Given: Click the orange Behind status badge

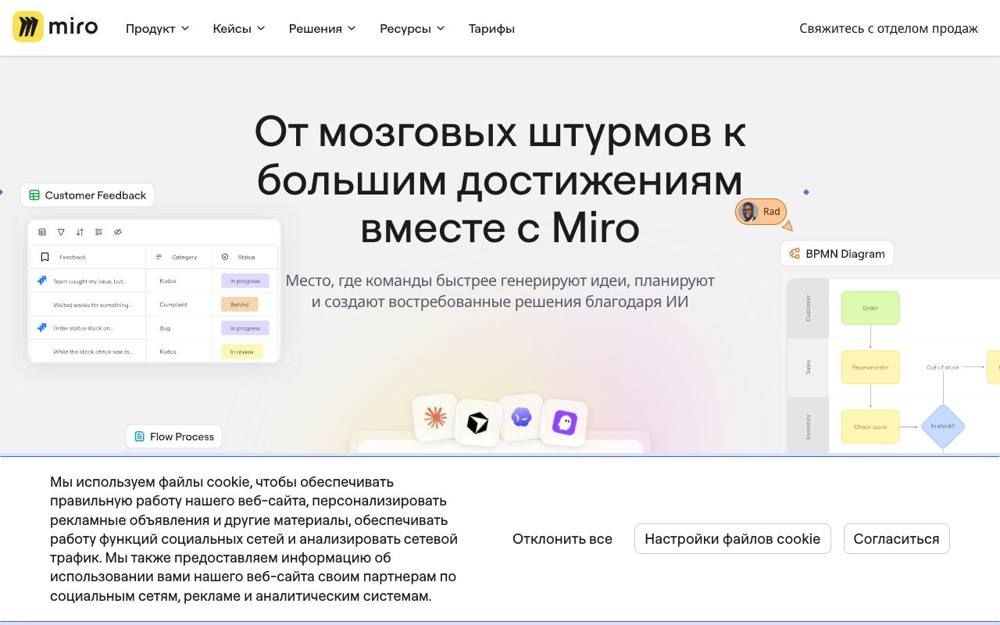Looking at the screenshot, I should coord(239,304).
